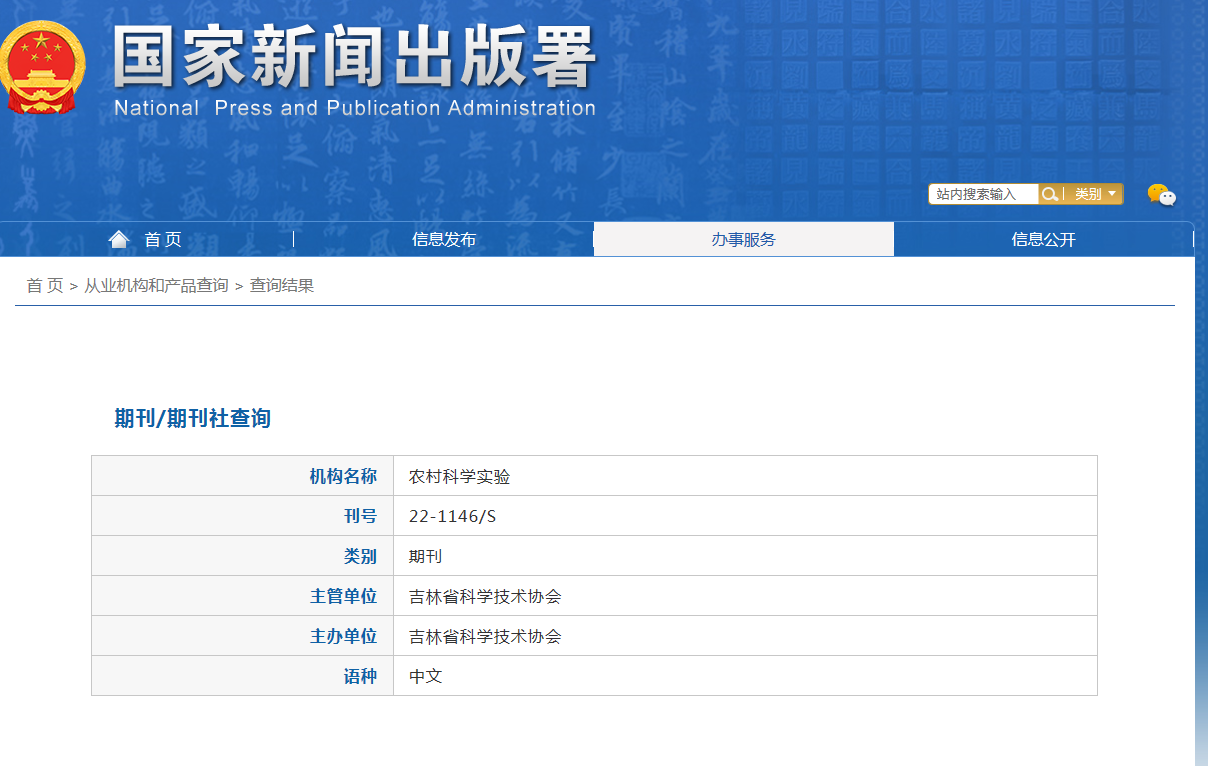Select the 中文 language value cell
This screenshot has width=1208, height=766.
tap(425, 677)
